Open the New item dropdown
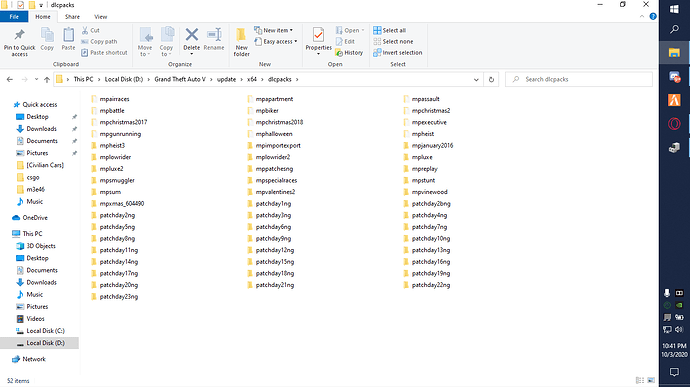Screen dimensions: 690x387 273,30
